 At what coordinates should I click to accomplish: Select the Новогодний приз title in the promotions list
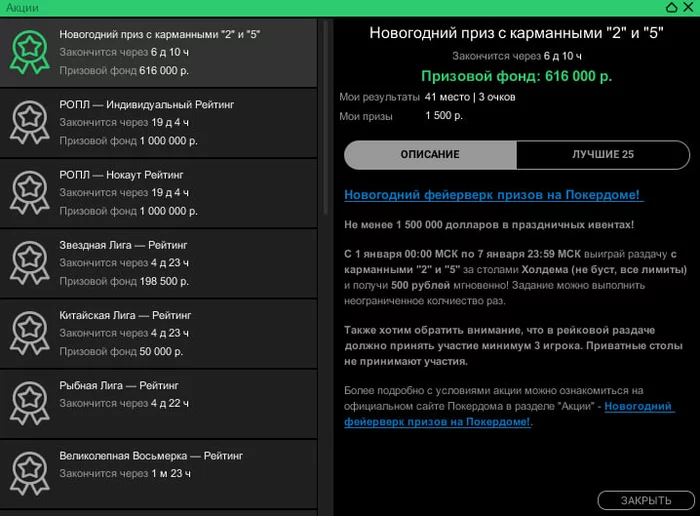click(x=159, y=34)
